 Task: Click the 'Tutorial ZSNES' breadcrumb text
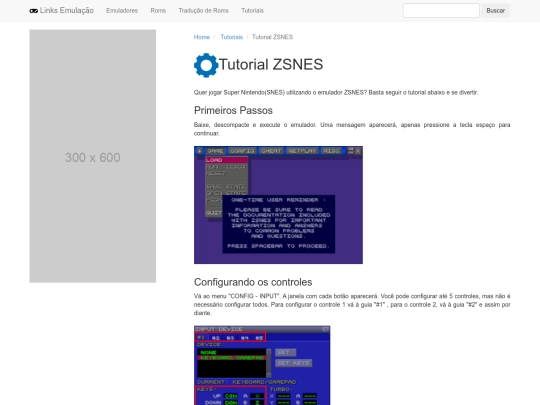pos(272,37)
